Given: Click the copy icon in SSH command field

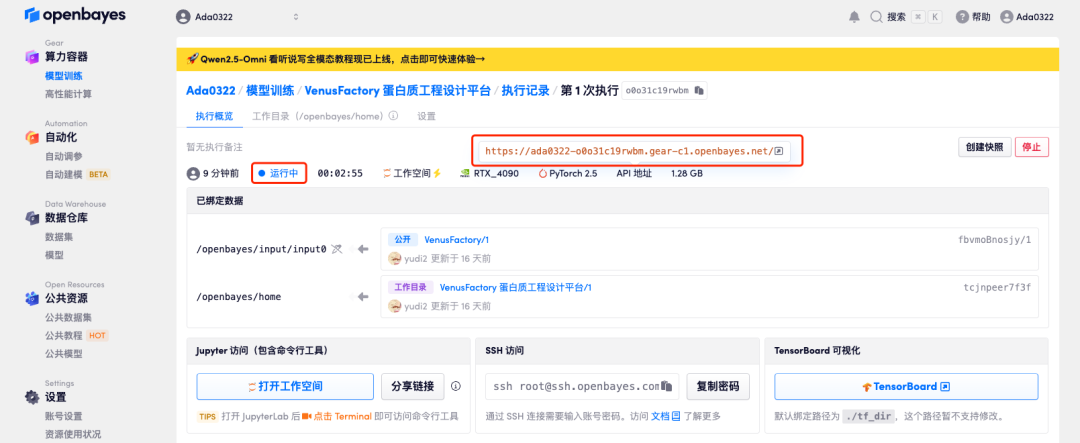Looking at the screenshot, I should 667,386.
